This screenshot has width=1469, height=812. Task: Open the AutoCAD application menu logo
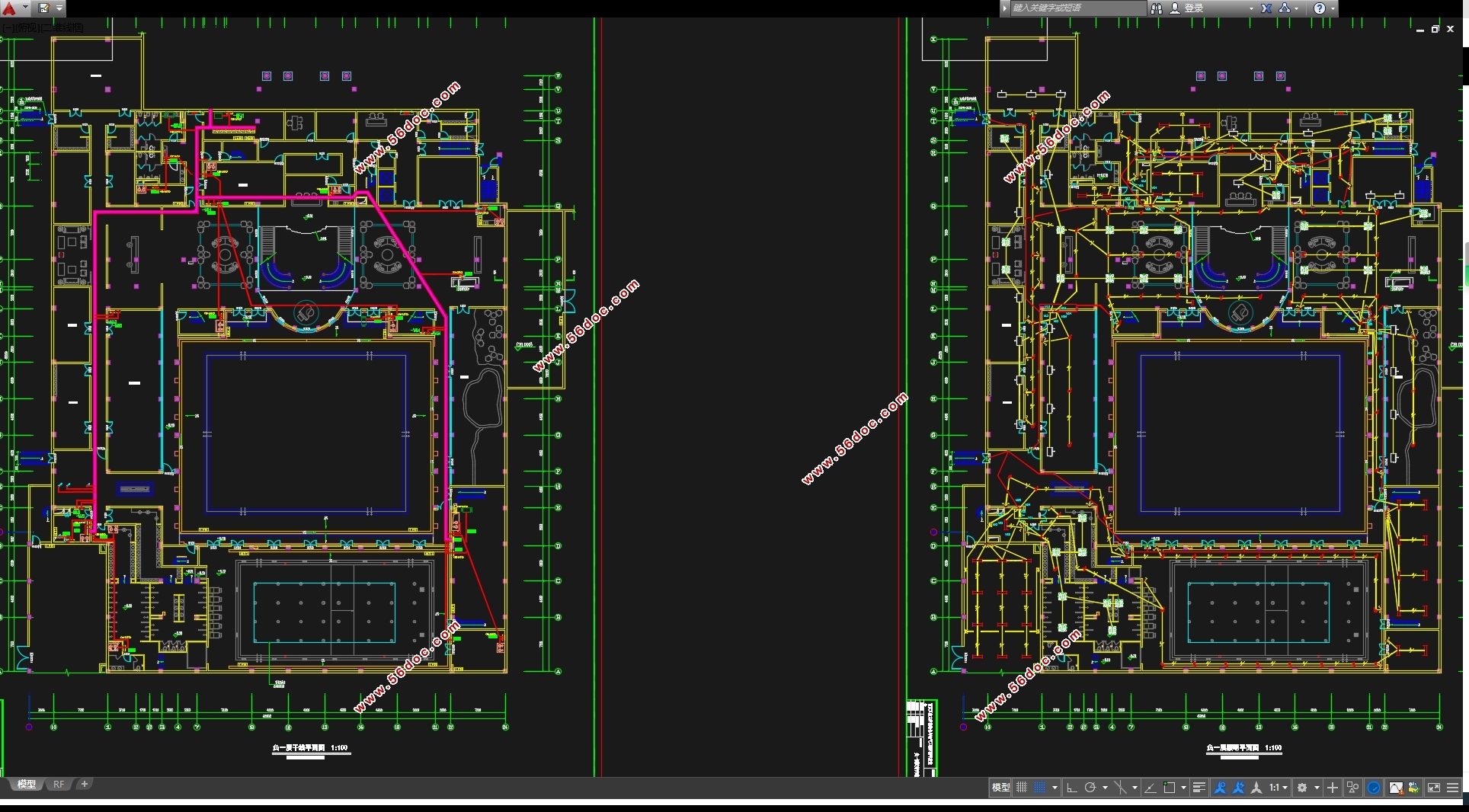click(9, 8)
